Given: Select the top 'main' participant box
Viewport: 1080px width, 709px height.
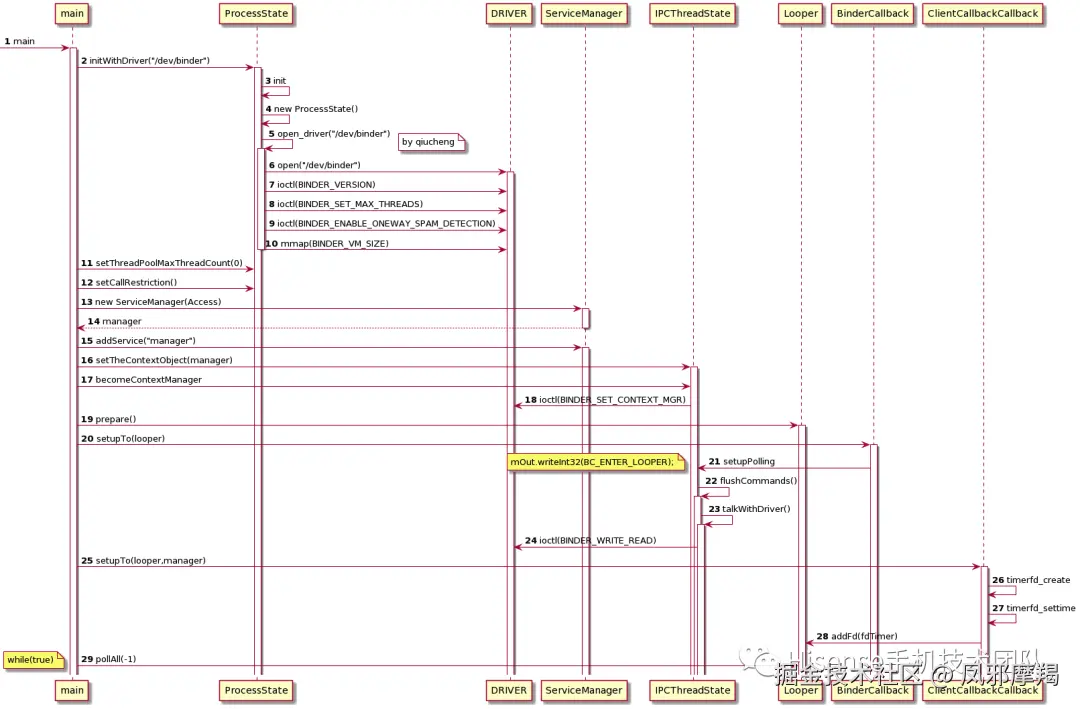Looking at the screenshot, I should tap(72, 14).
